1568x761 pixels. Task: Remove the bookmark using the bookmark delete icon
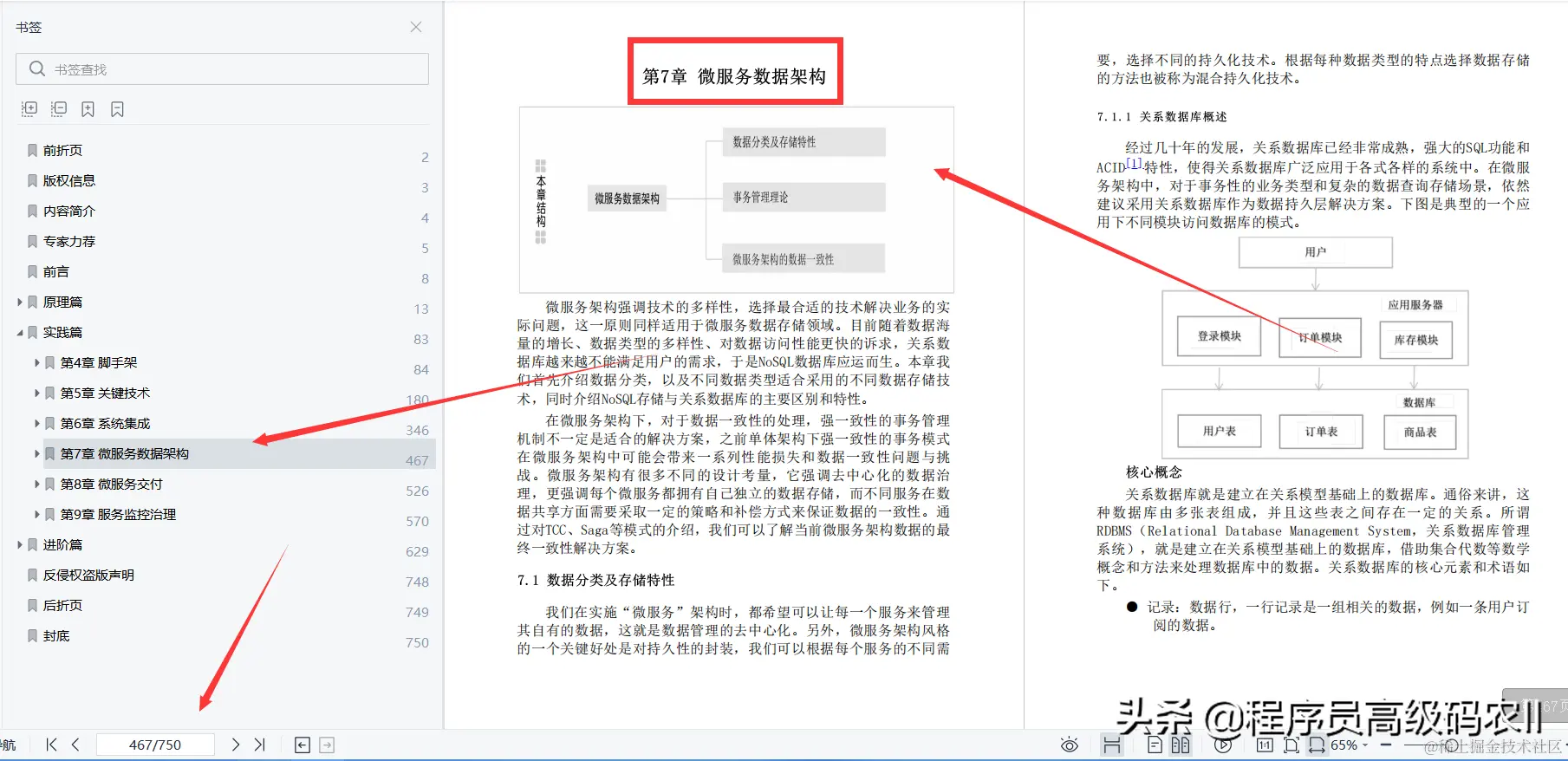pos(118,109)
